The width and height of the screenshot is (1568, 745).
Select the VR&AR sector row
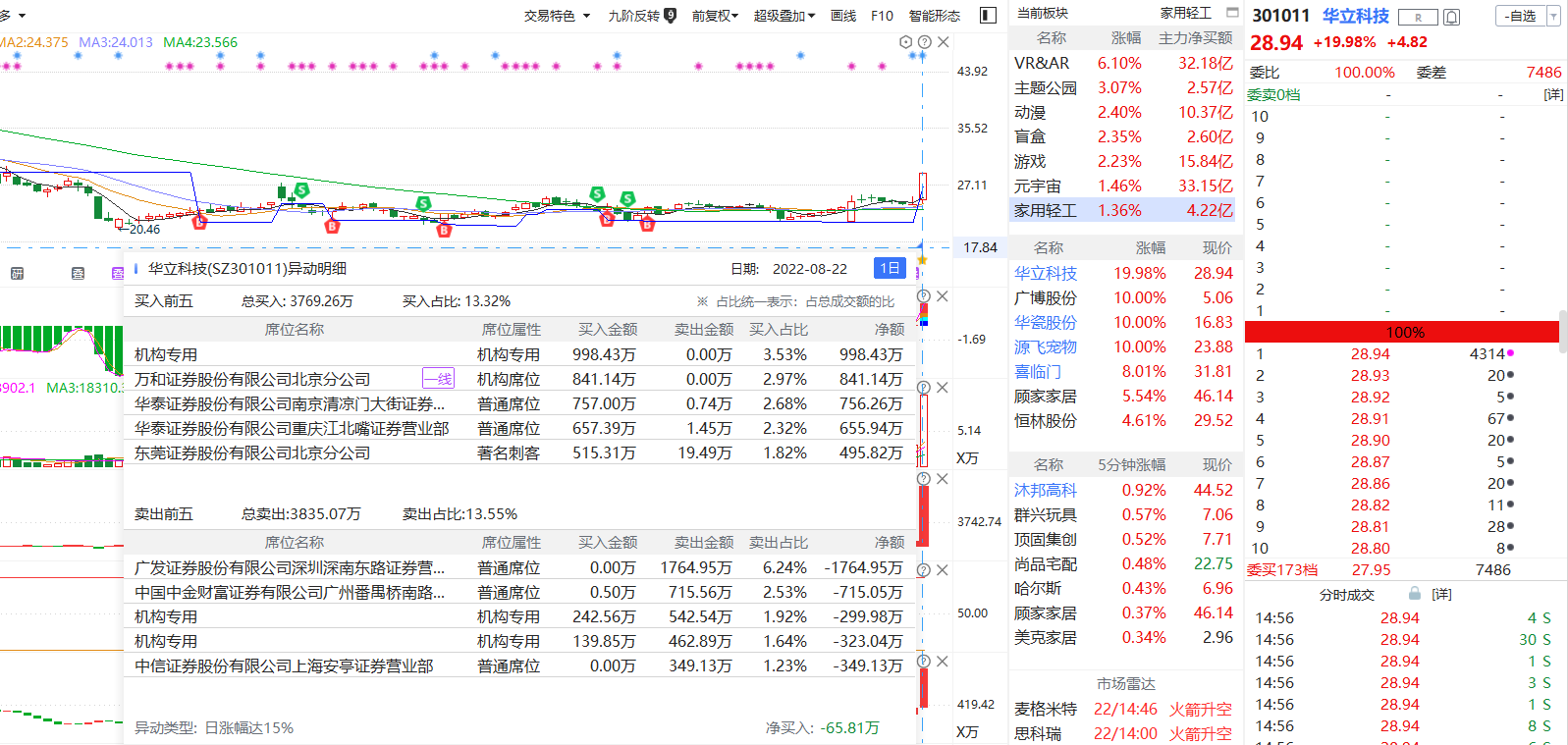coord(1123,63)
